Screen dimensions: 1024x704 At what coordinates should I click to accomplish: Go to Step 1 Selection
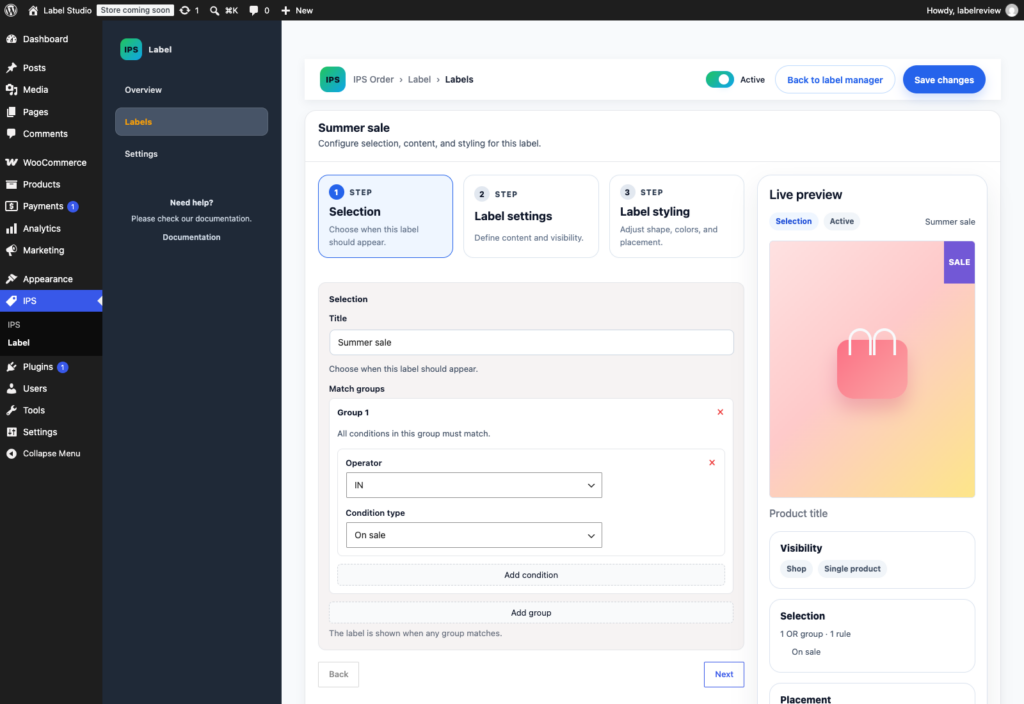point(385,216)
